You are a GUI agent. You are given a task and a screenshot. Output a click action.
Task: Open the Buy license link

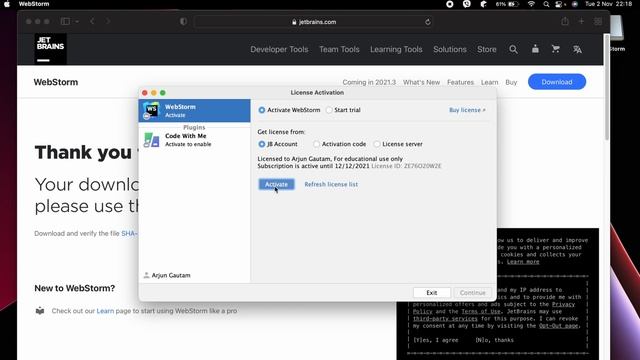click(467, 110)
